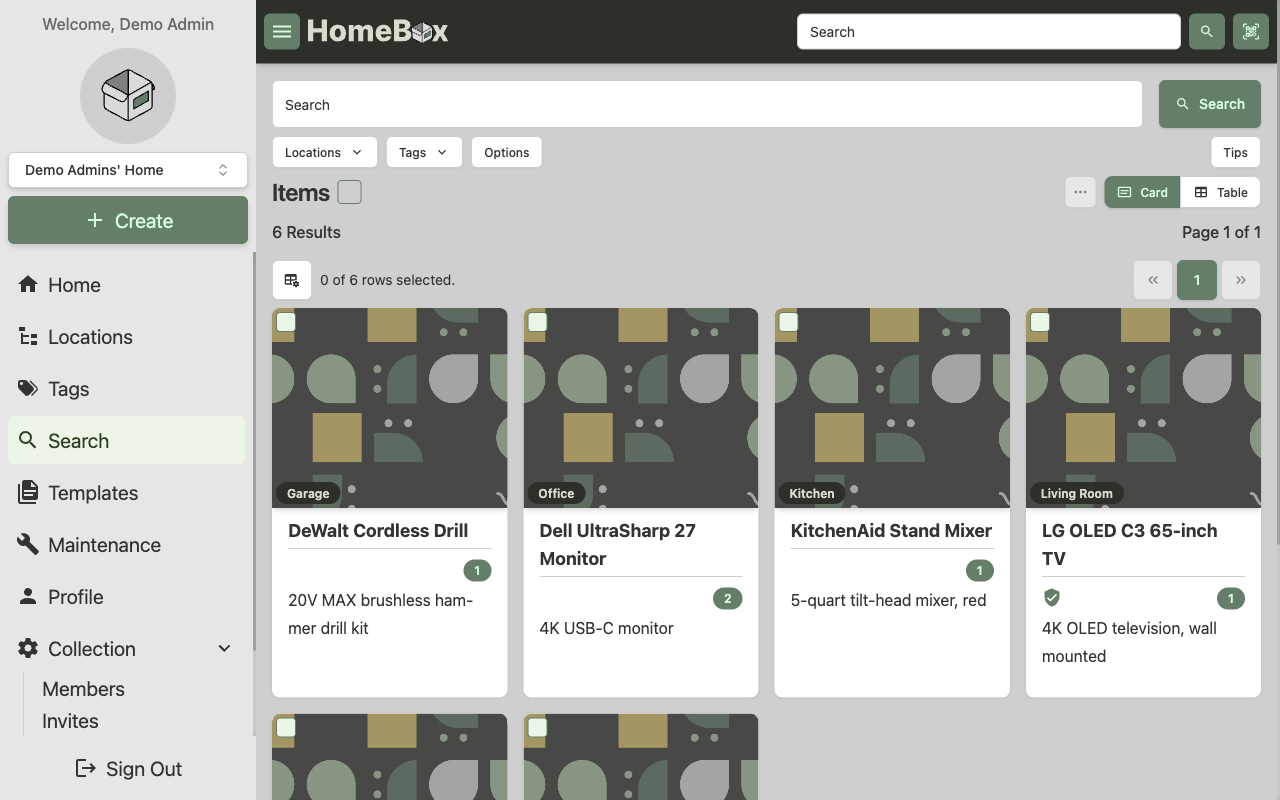Open the Locations filter dropdown

click(324, 152)
